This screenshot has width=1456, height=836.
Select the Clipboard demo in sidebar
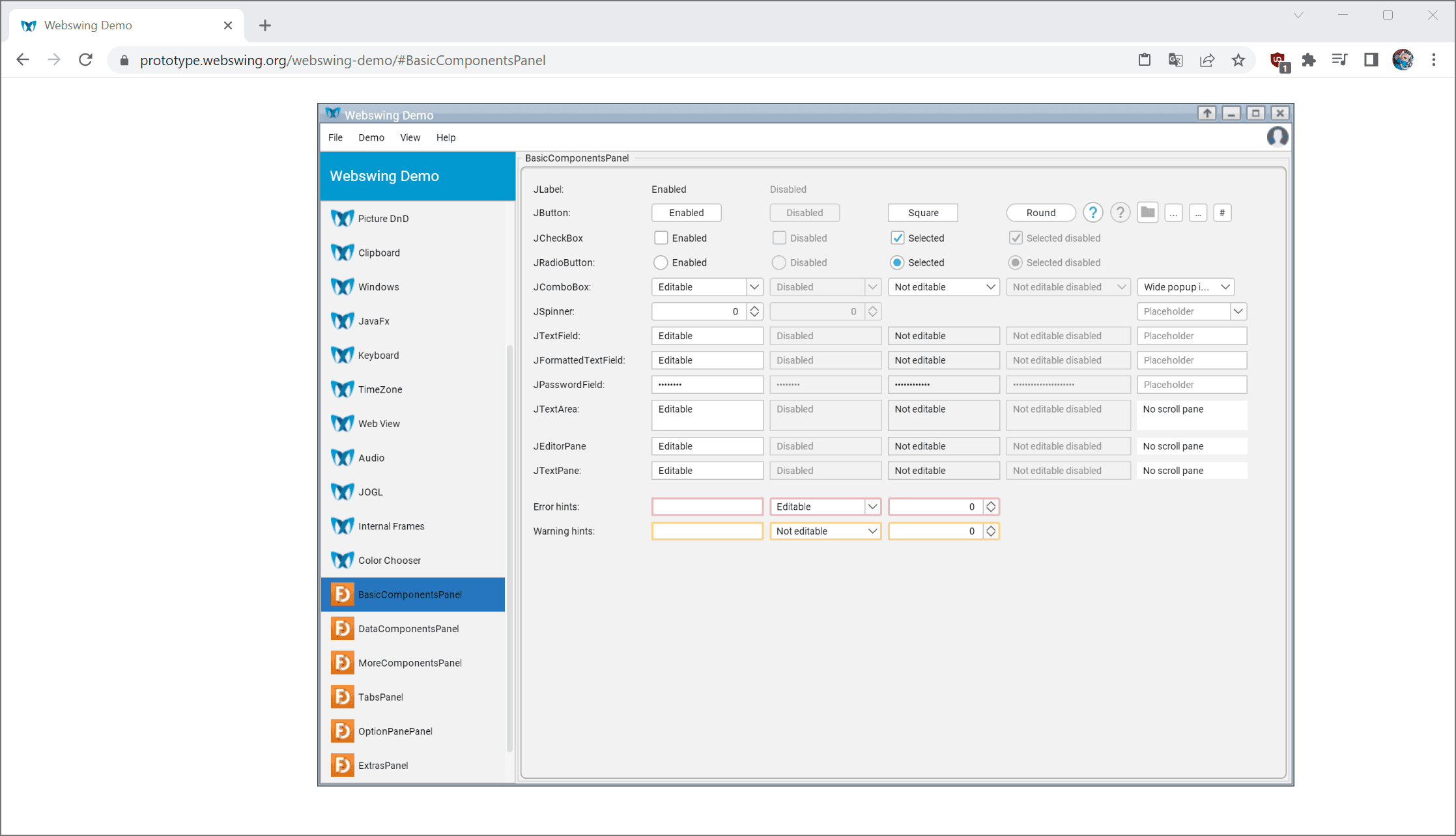pos(379,253)
